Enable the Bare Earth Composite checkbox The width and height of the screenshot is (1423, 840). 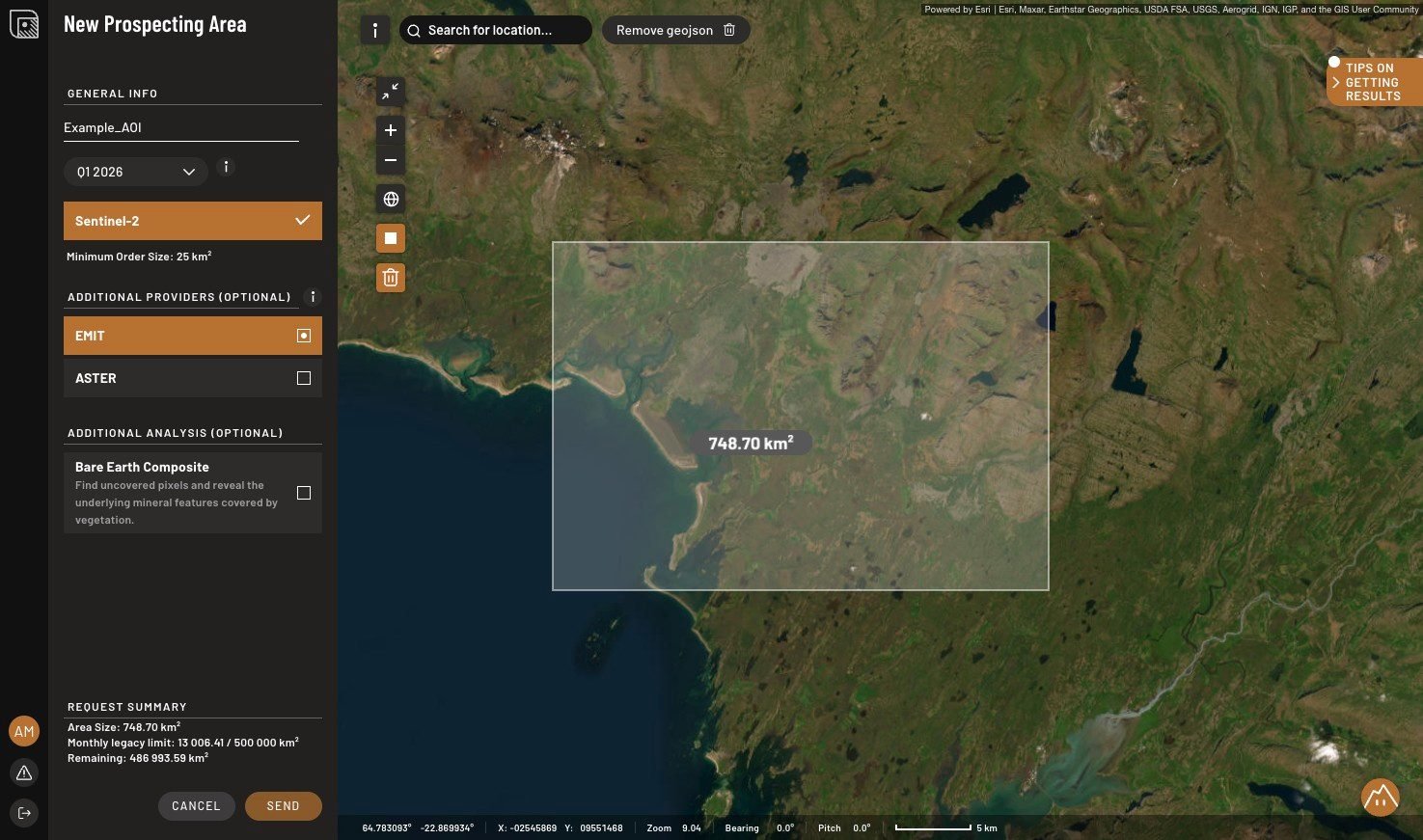coord(304,493)
